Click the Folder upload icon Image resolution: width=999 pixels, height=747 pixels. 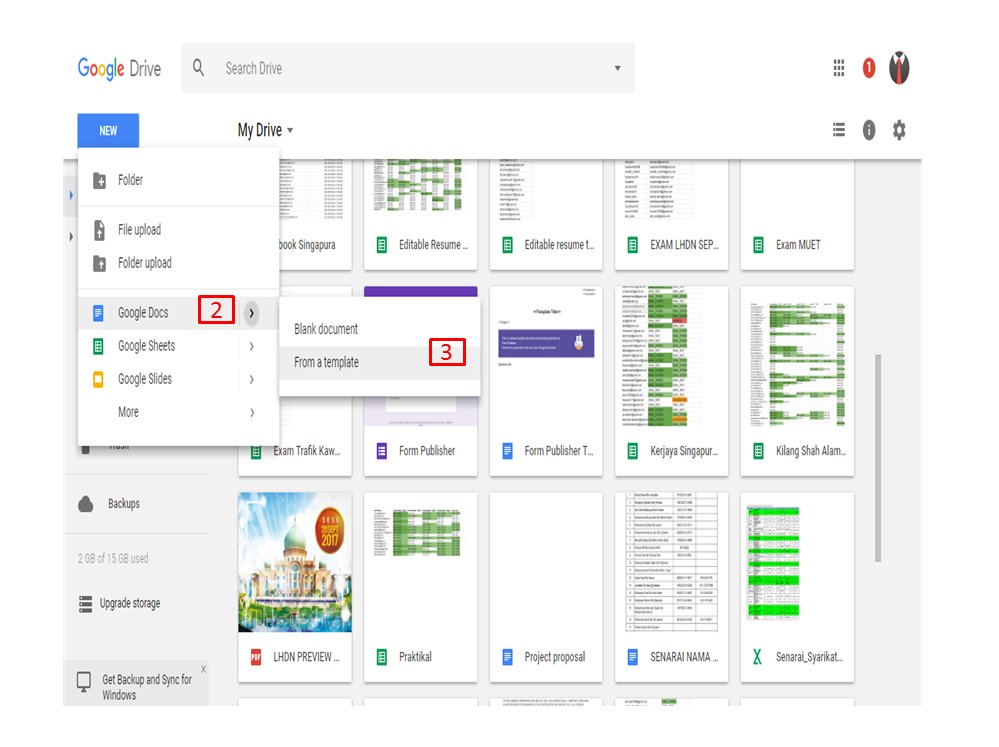pos(99,263)
